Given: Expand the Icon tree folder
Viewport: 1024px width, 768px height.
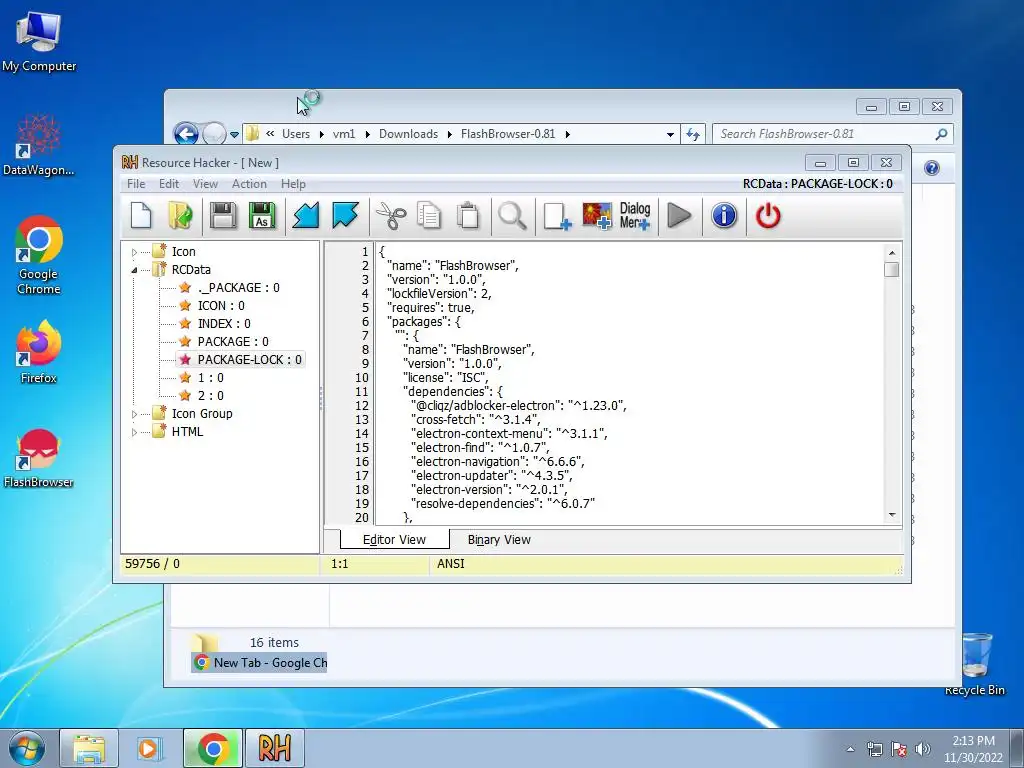Looking at the screenshot, I should 135,252.
